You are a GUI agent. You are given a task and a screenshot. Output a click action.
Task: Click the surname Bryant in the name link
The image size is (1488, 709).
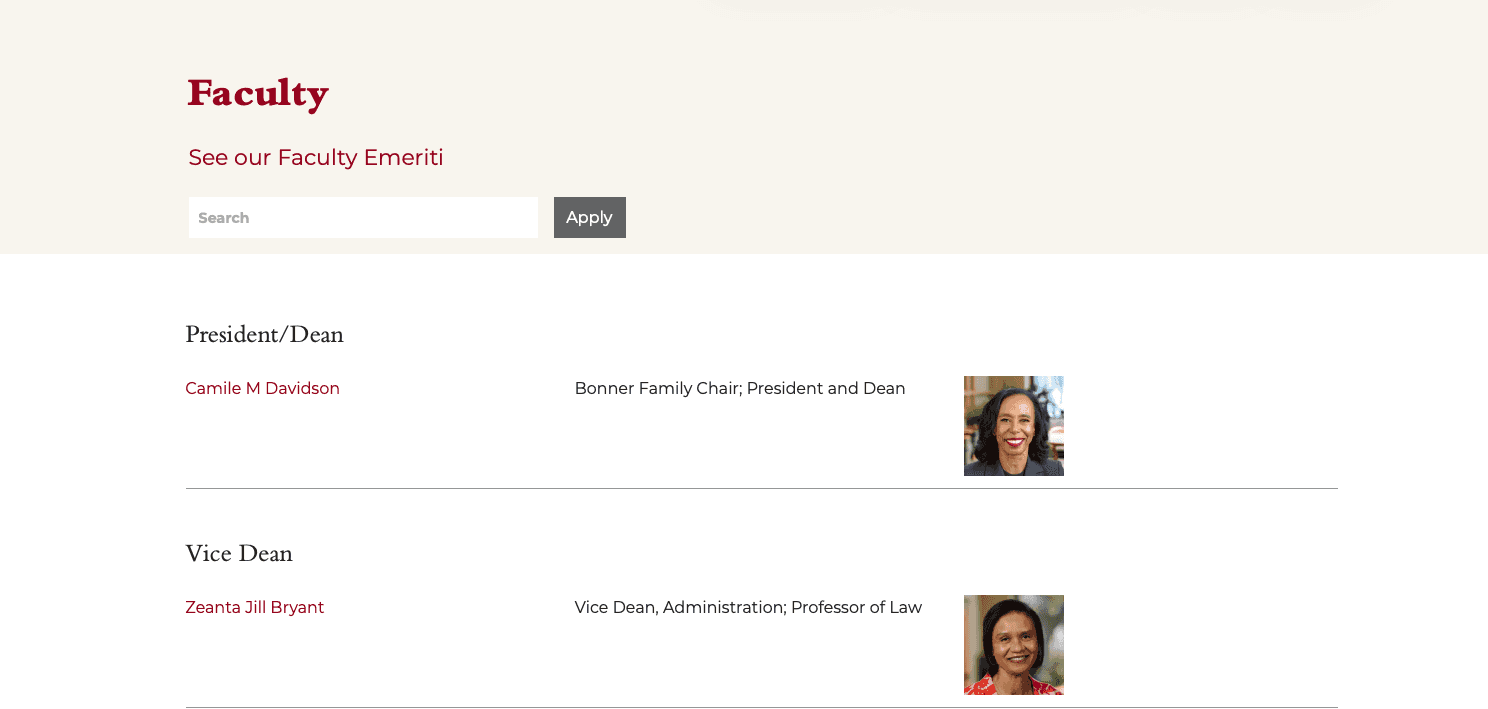297,608
